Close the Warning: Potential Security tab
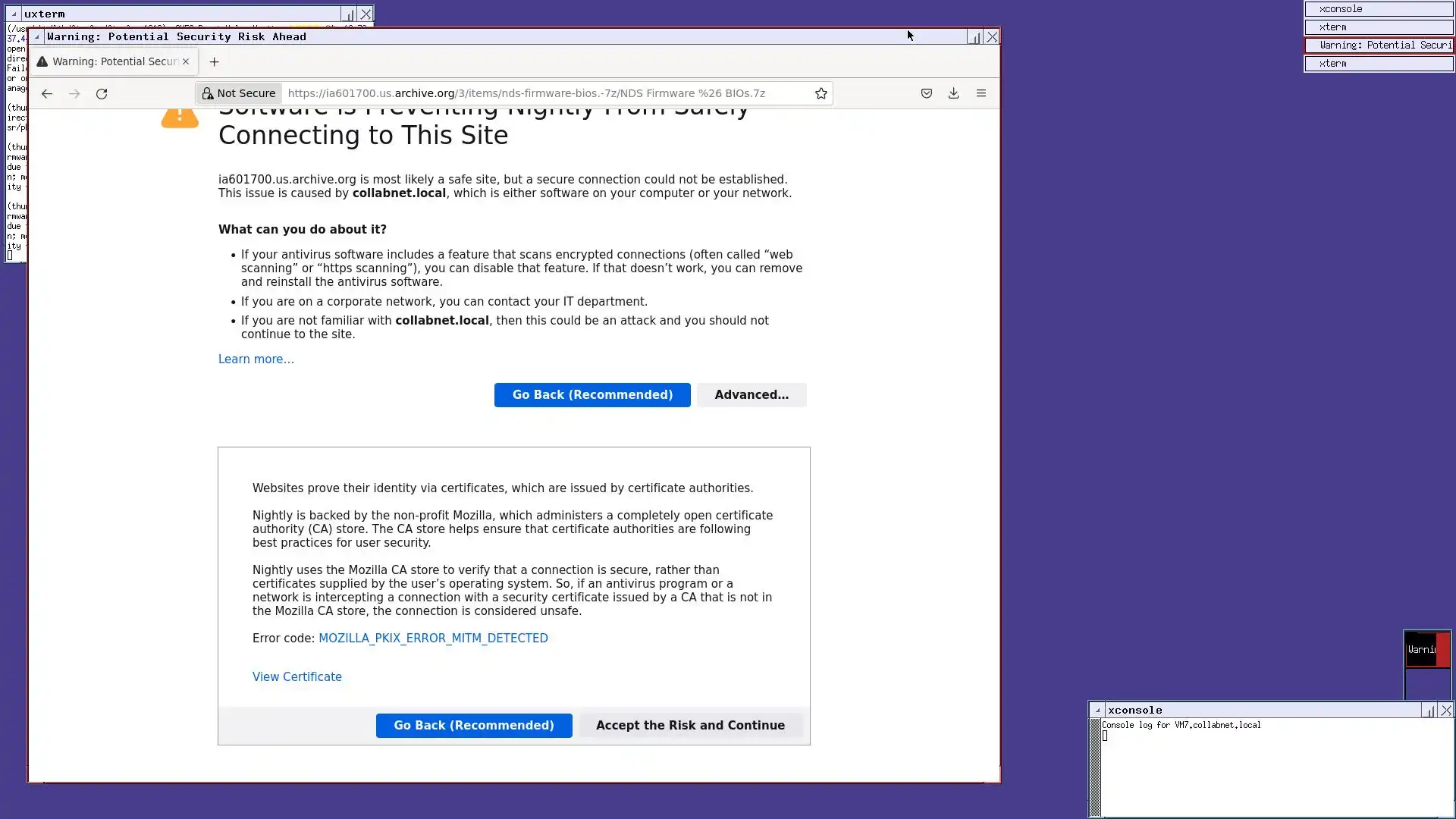Image resolution: width=1456 pixels, height=819 pixels. [186, 61]
